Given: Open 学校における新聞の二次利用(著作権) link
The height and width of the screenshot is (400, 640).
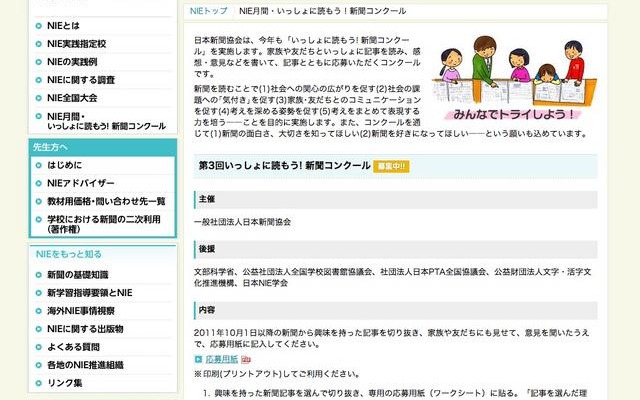Looking at the screenshot, I should coord(104,224).
